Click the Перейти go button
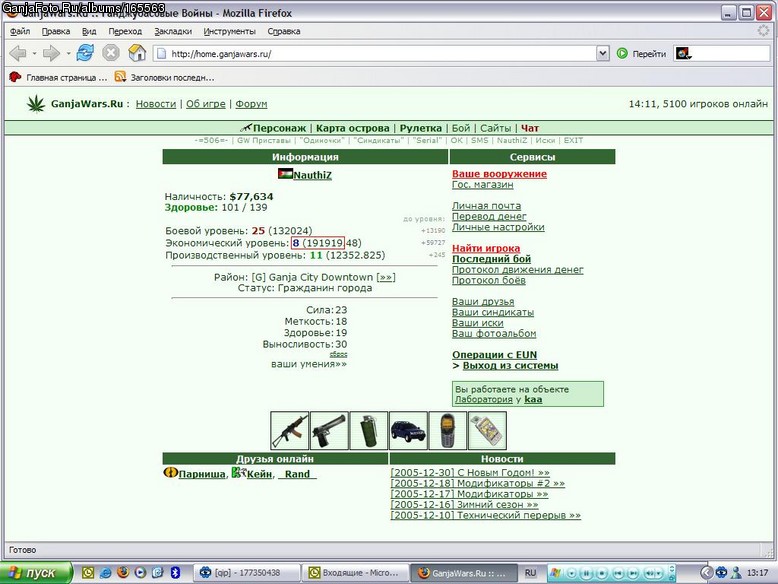This screenshot has height=584, width=778. (641, 54)
